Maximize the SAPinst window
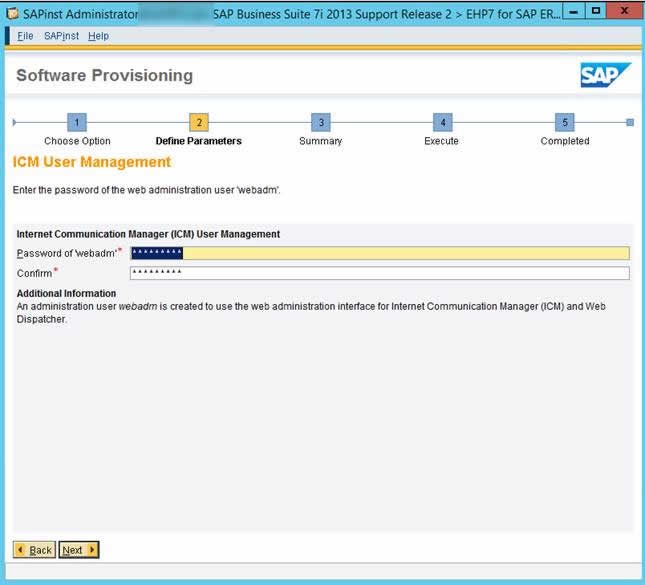The width and height of the screenshot is (645, 585). pos(596,11)
